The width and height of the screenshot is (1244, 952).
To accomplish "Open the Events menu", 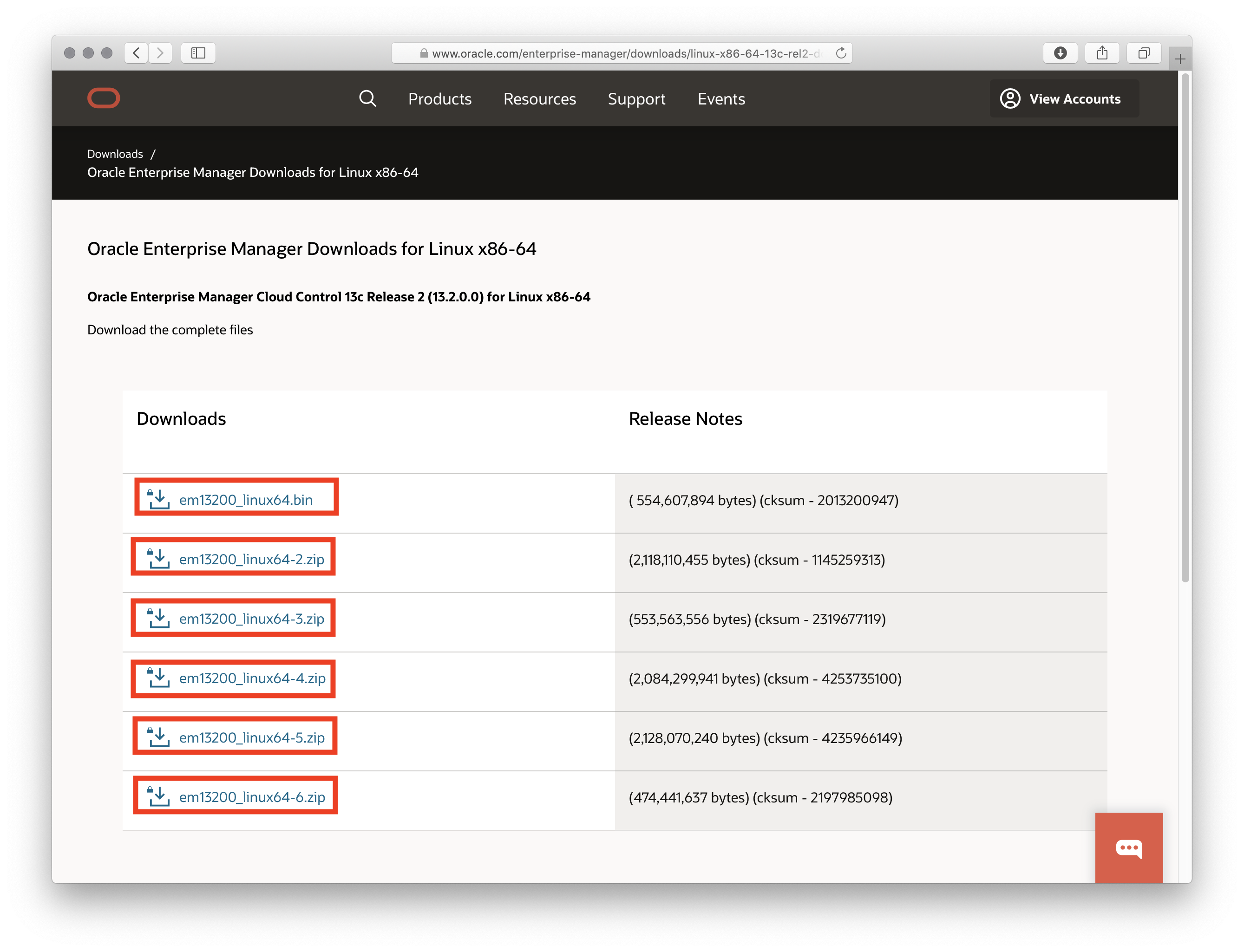I will tap(721, 98).
